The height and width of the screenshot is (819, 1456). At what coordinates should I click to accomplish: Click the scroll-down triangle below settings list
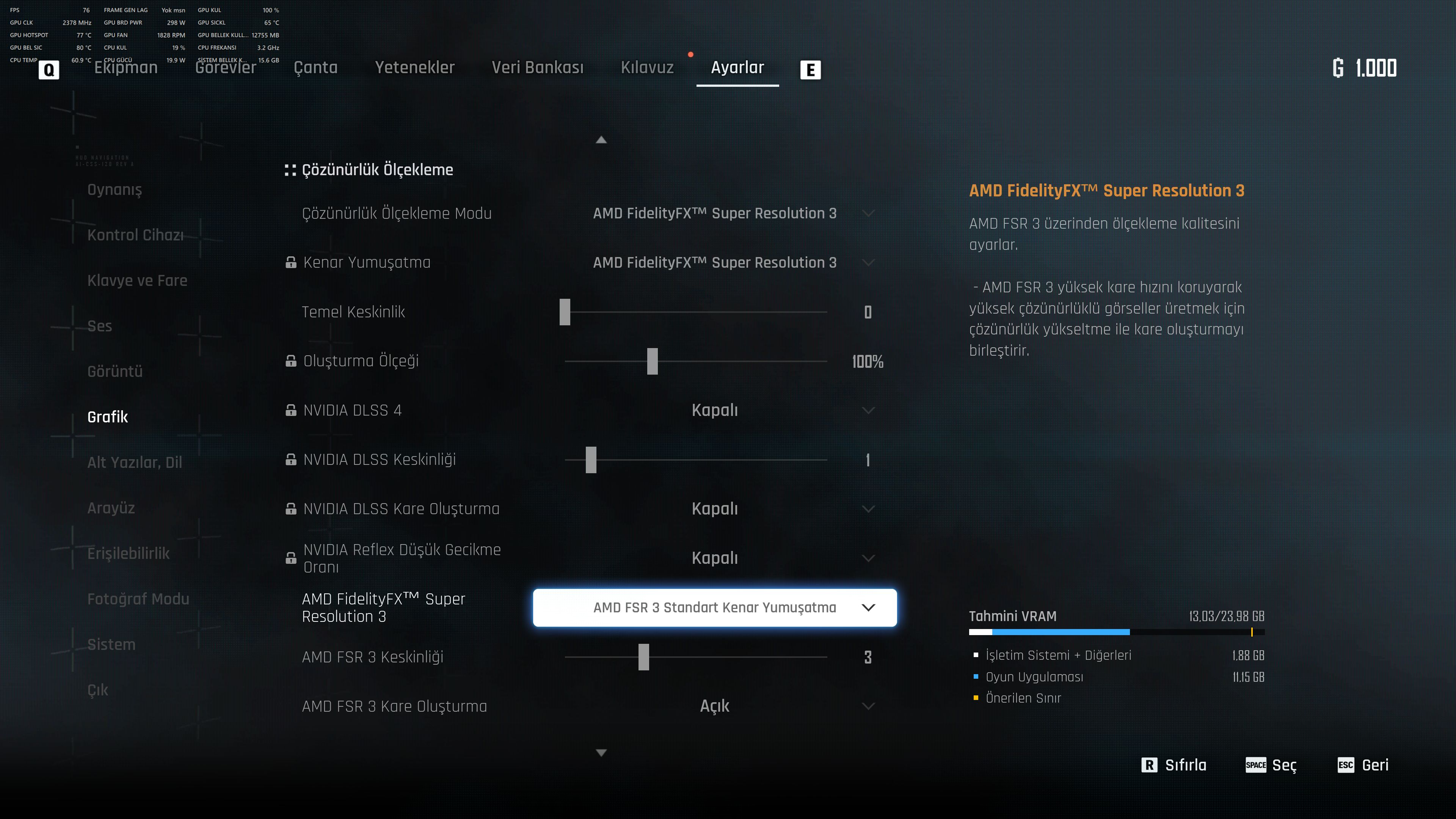coord(601,752)
